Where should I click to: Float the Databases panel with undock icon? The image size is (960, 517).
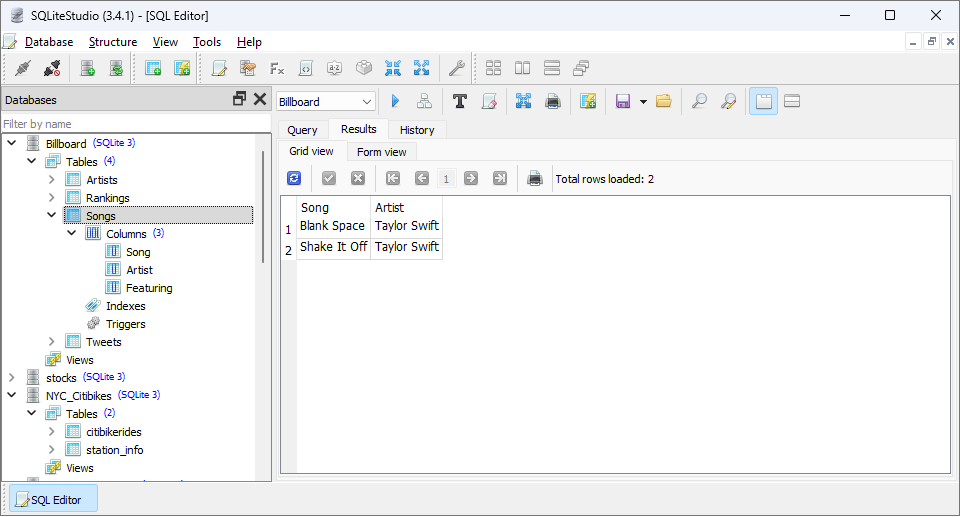239,99
